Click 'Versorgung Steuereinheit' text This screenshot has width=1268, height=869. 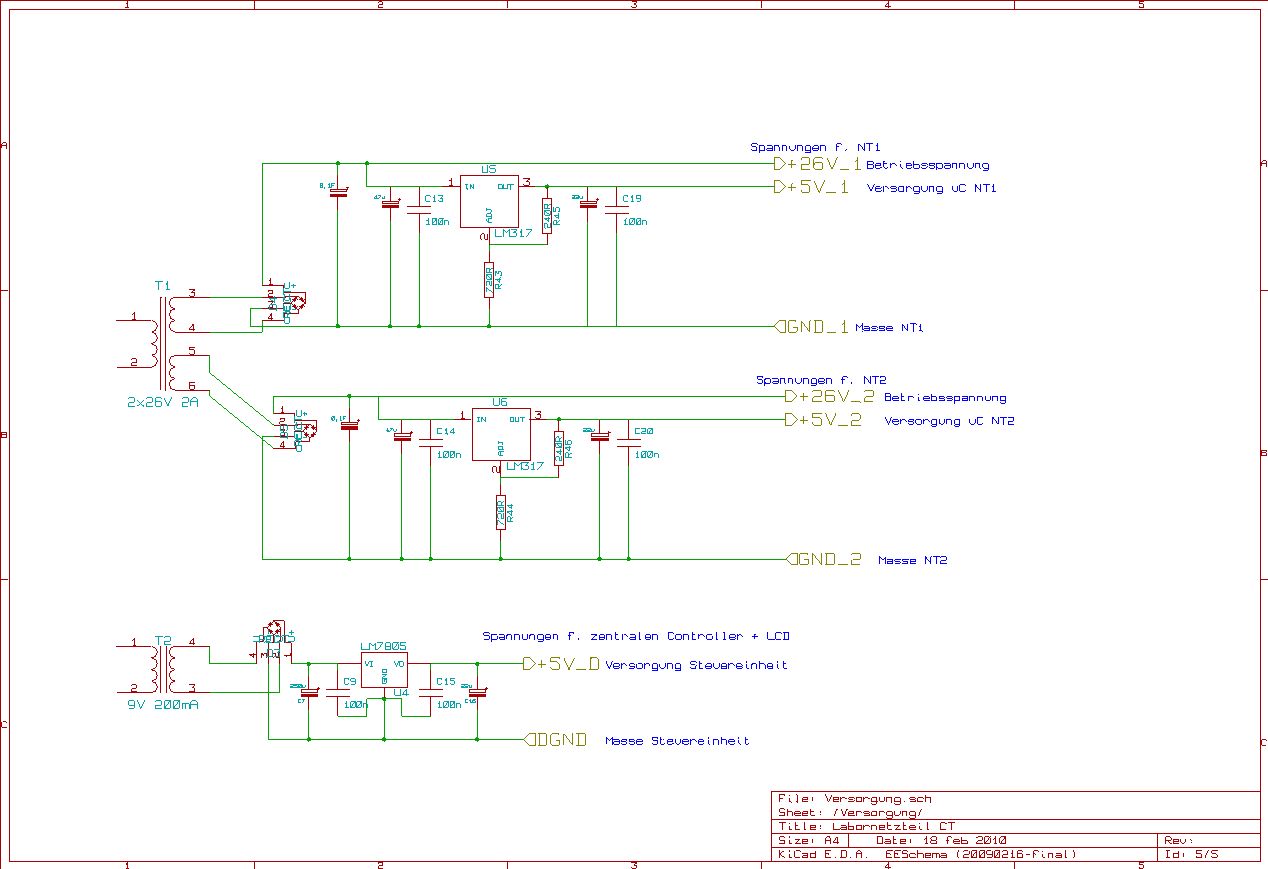click(696, 665)
